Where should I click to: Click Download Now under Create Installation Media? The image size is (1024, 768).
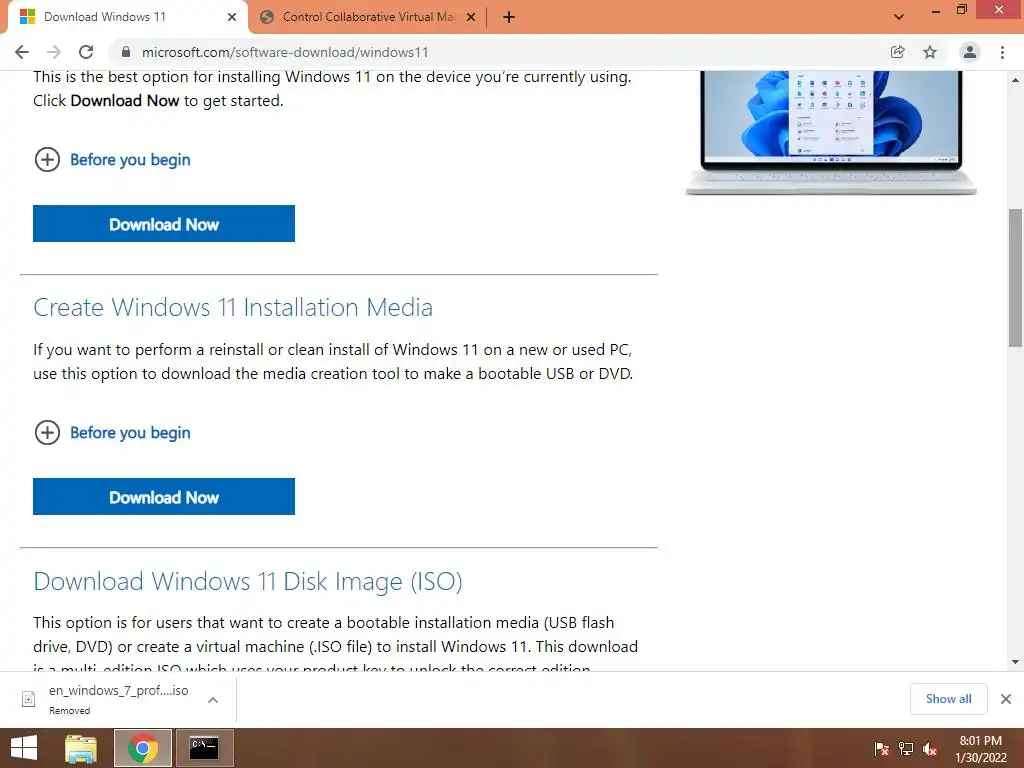[x=164, y=496]
